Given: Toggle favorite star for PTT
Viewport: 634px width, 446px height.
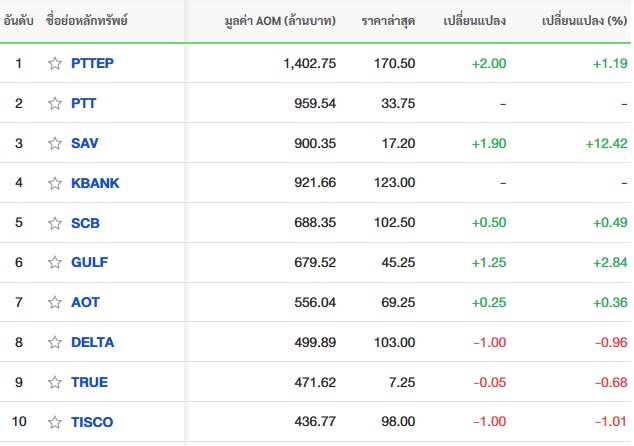Looking at the screenshot, I should coord(55,104).
